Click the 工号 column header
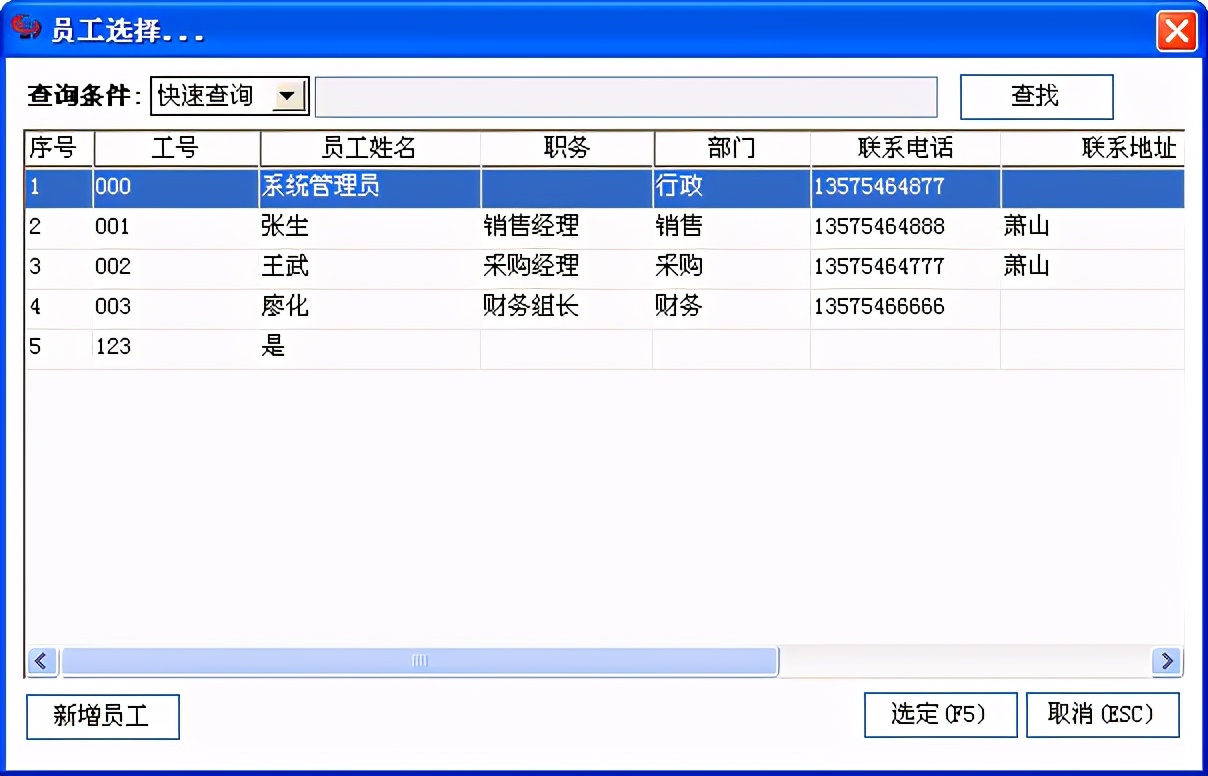The image size is (1208, 776). coord(175,148)
